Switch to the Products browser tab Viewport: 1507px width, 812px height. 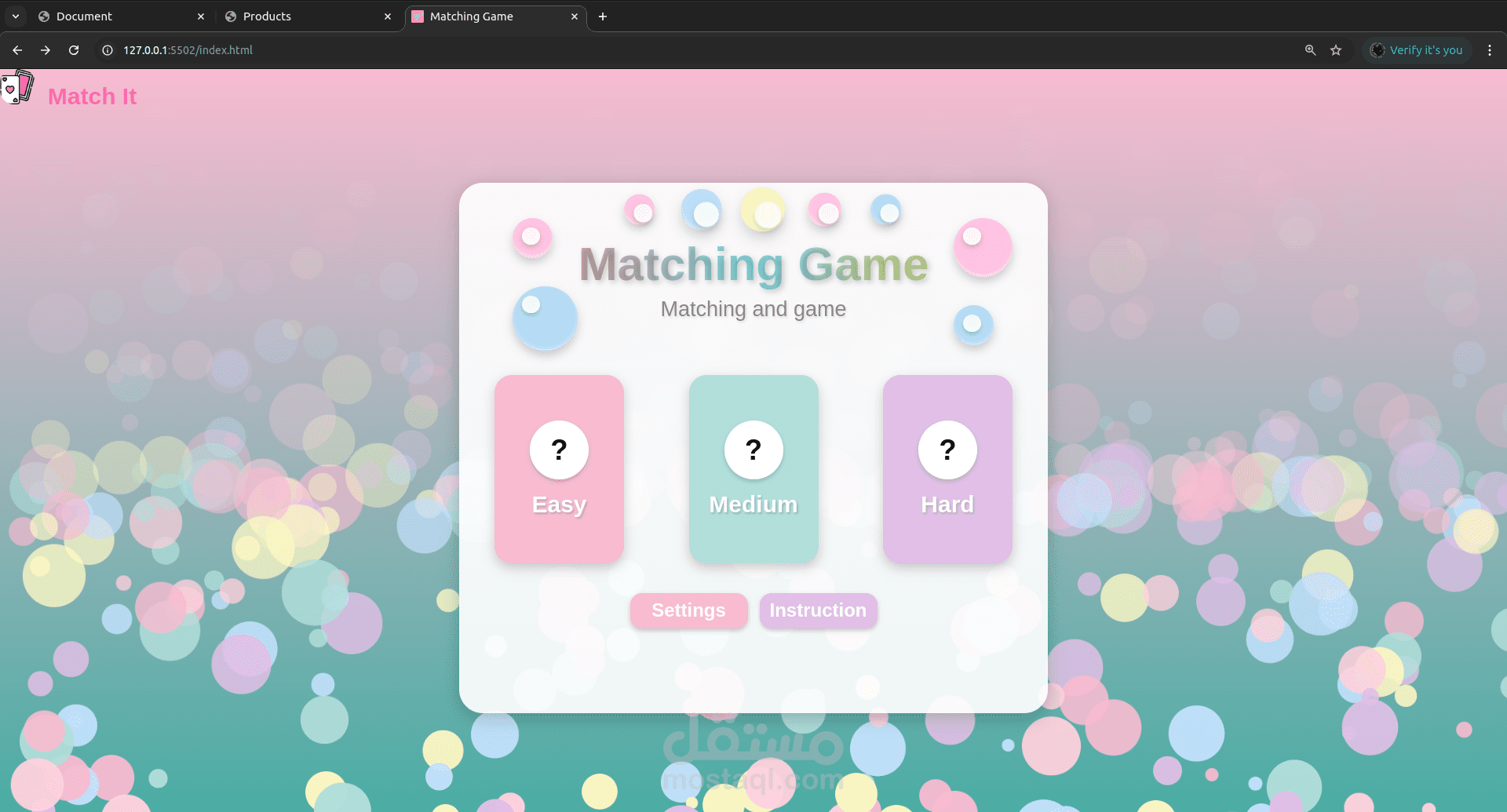coord(308,16)
